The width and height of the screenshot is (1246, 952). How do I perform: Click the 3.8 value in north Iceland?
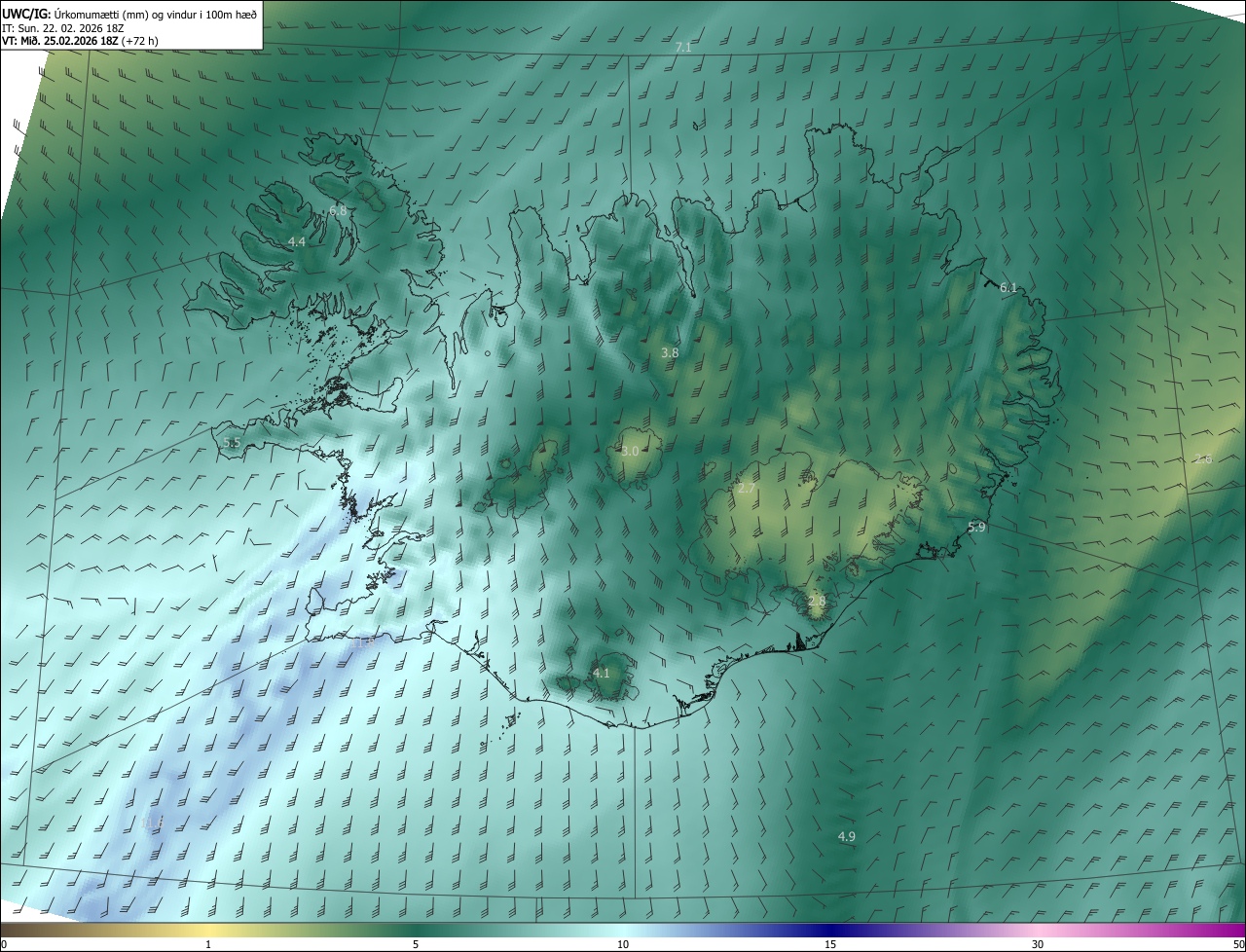tap(670, 352)
